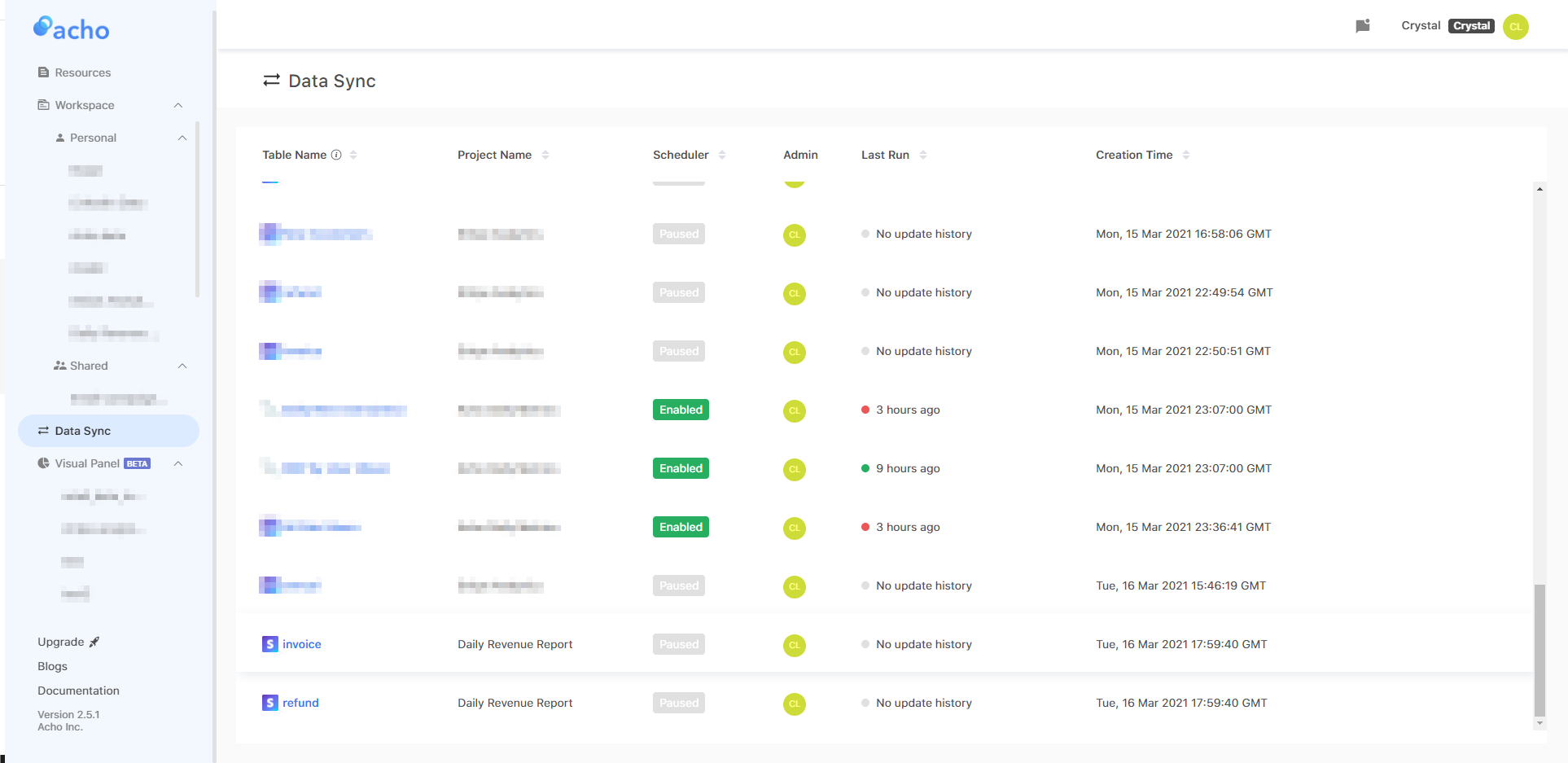
Task: Click the admin avatar in the invoice row
Action: pos(795,645)
